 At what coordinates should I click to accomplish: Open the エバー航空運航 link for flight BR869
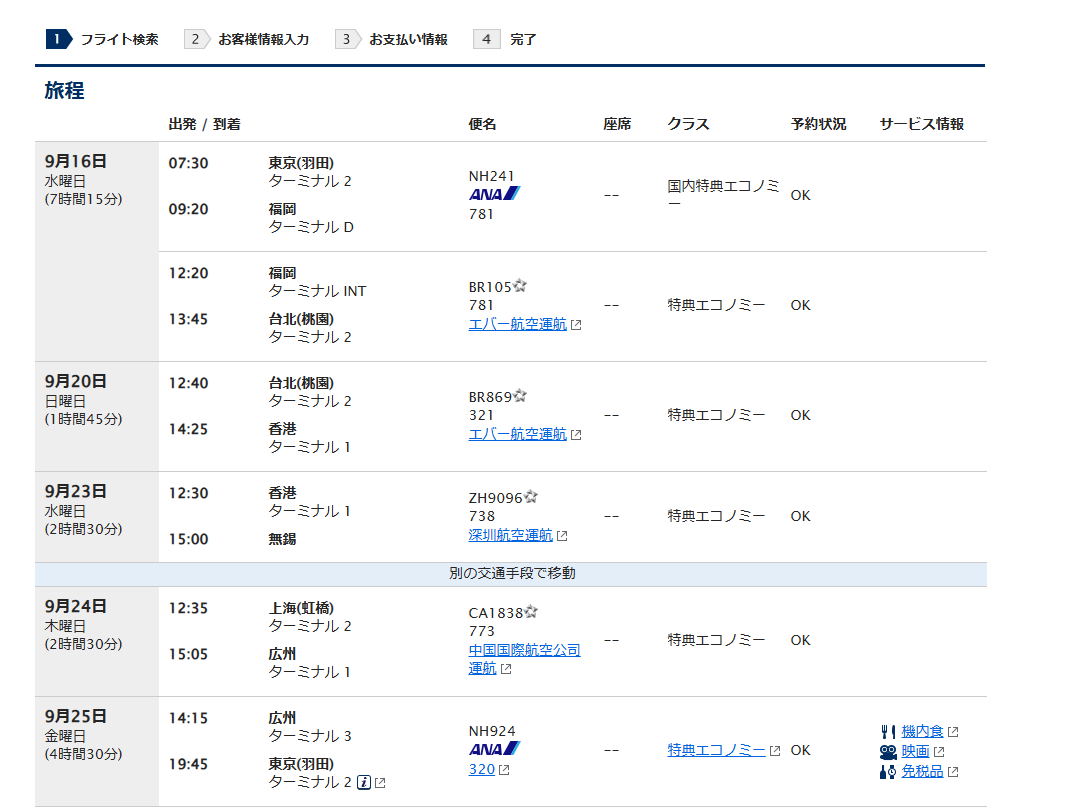(517, 434)
